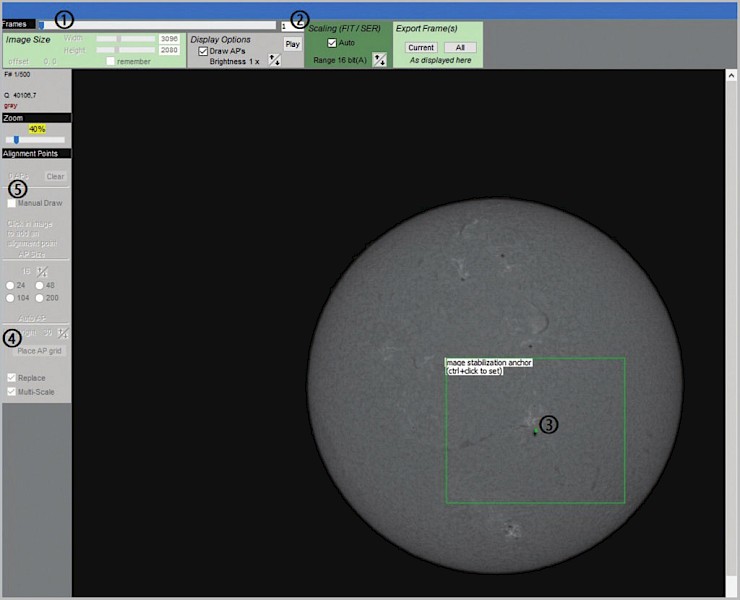This screenshot has width=740, height=600.
Task: Toggle the Draw APs checkbox
Action: (204, 51)
